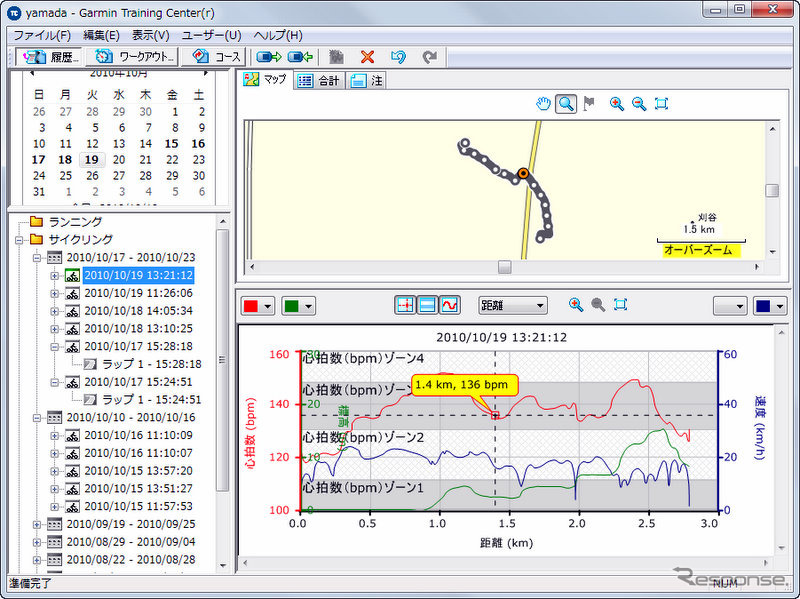The height and width of the screenshot is (599, 800).
Task: Select activity 2010/10/16 11:10:09
Action: [x=138, y=435]
